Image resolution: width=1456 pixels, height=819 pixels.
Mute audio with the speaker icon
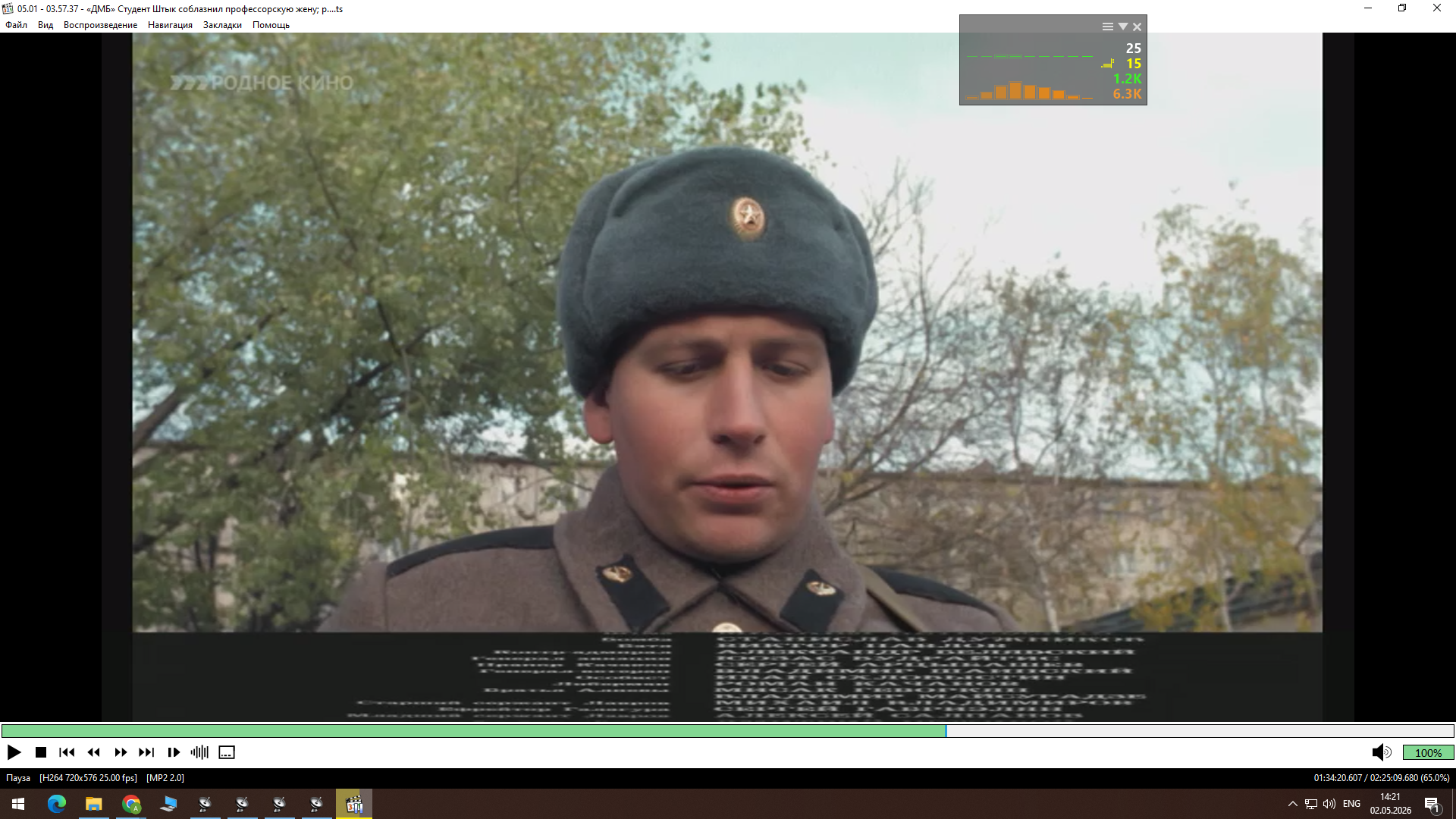[1382, 752]
